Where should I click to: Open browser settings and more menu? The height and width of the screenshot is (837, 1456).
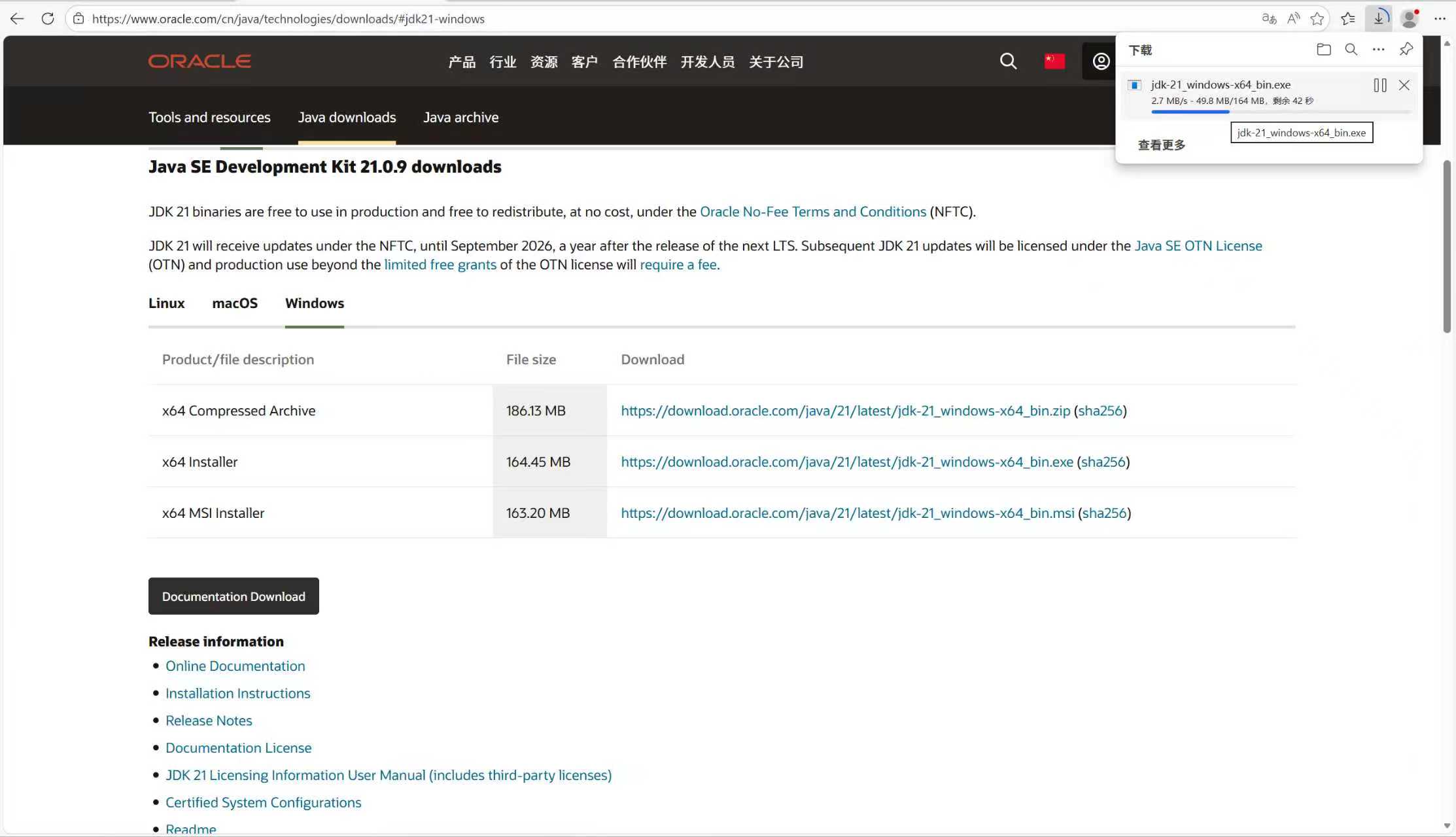[1440, 19]
